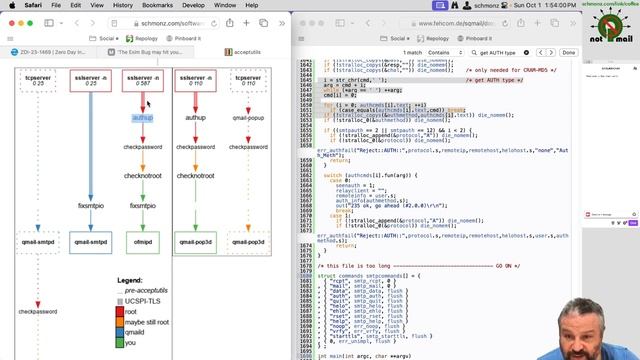Show tab overview in right Safari window

[x=555, y=23]
